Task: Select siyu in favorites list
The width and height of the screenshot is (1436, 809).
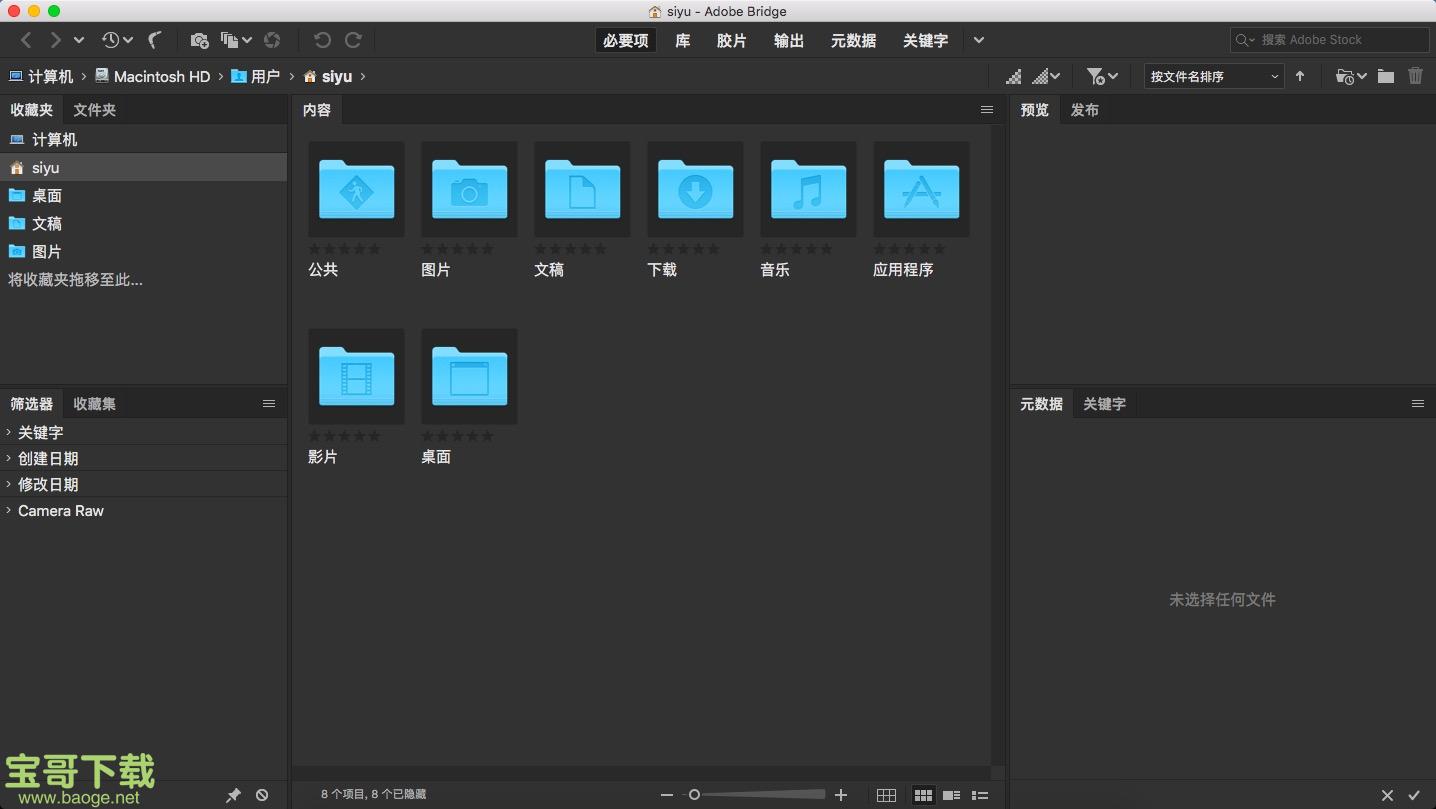Action: [143, 168]
